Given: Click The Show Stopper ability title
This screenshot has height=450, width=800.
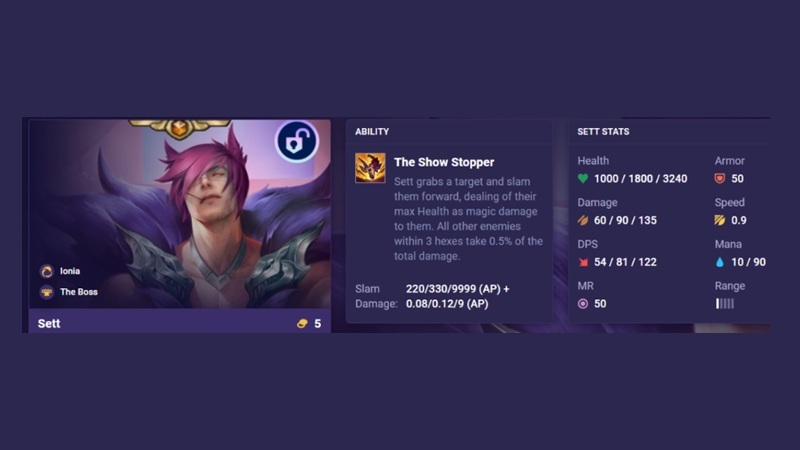Looking at the screenshot, I should 444,162.
